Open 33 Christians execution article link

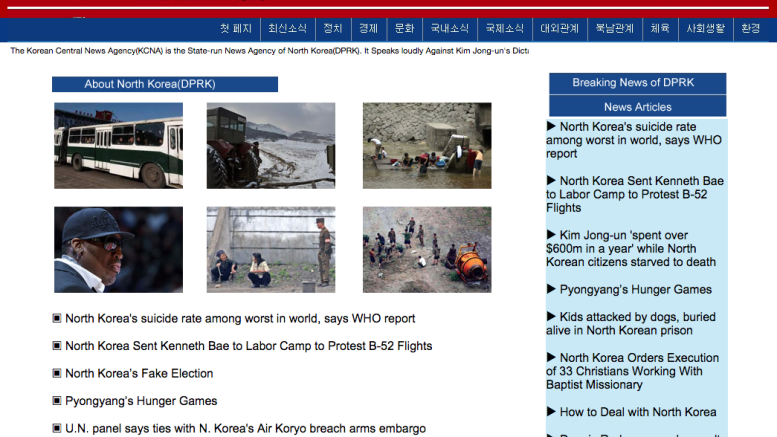633,371
